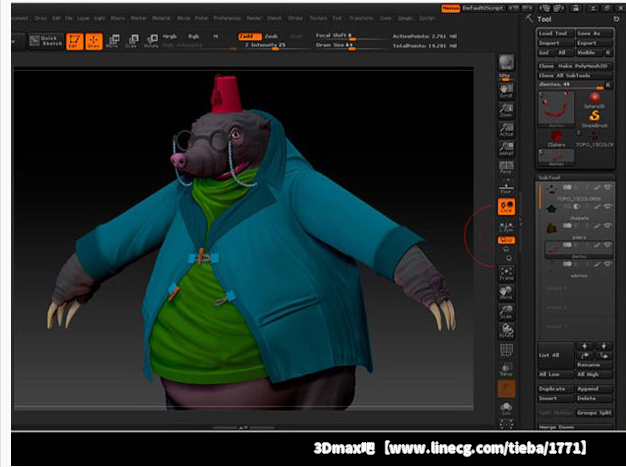626x467 pixels.
Task: Hide the TOPO_15COLOR06 subtool with eye icon
Action: point(607,187)
